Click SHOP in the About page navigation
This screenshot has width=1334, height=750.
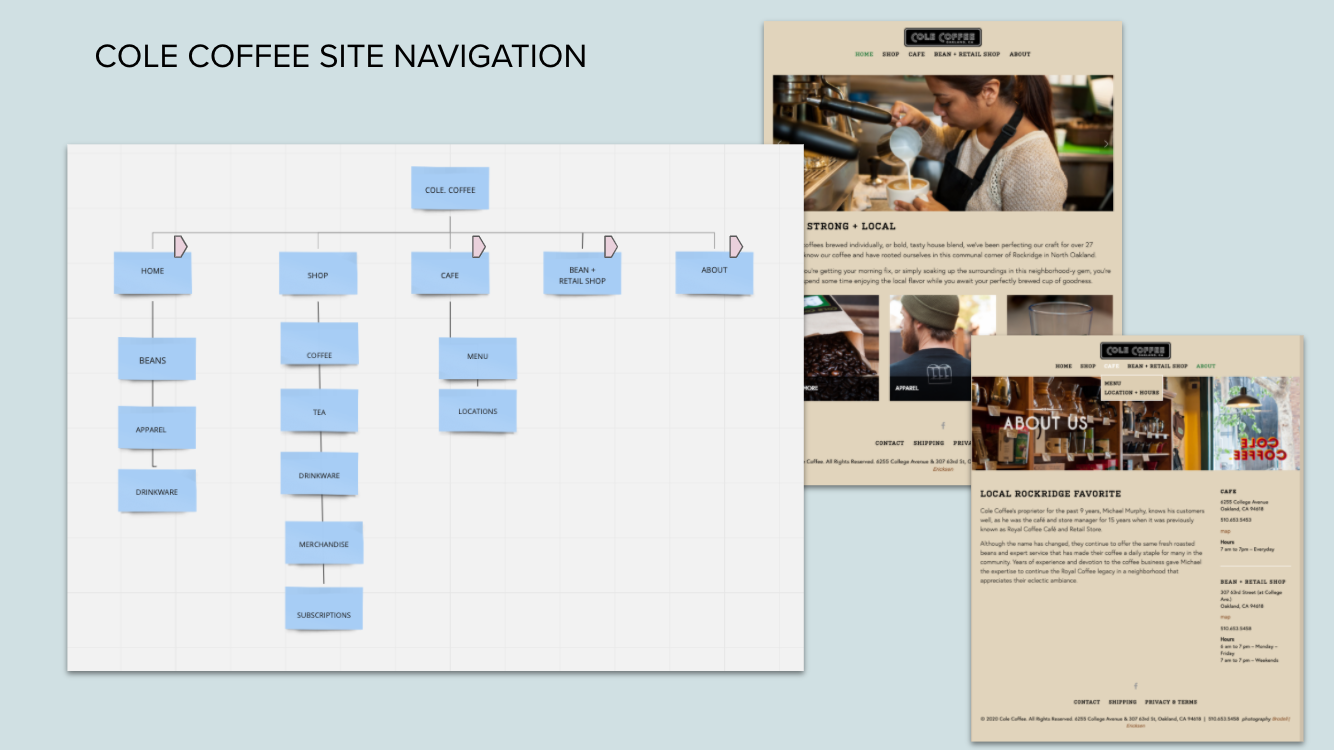(1088, 366)
